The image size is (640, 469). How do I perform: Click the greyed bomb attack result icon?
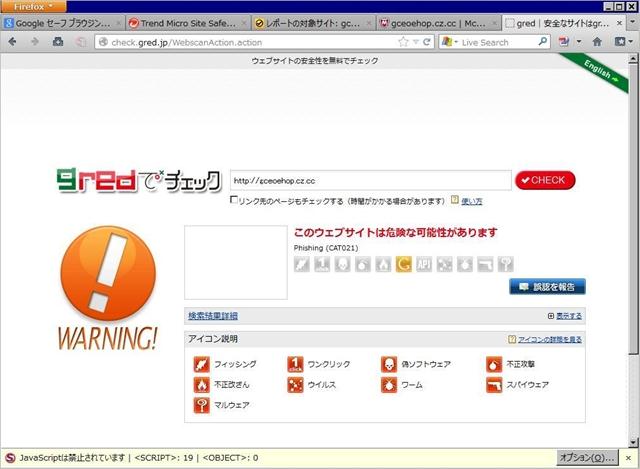[x=363, y=264]
